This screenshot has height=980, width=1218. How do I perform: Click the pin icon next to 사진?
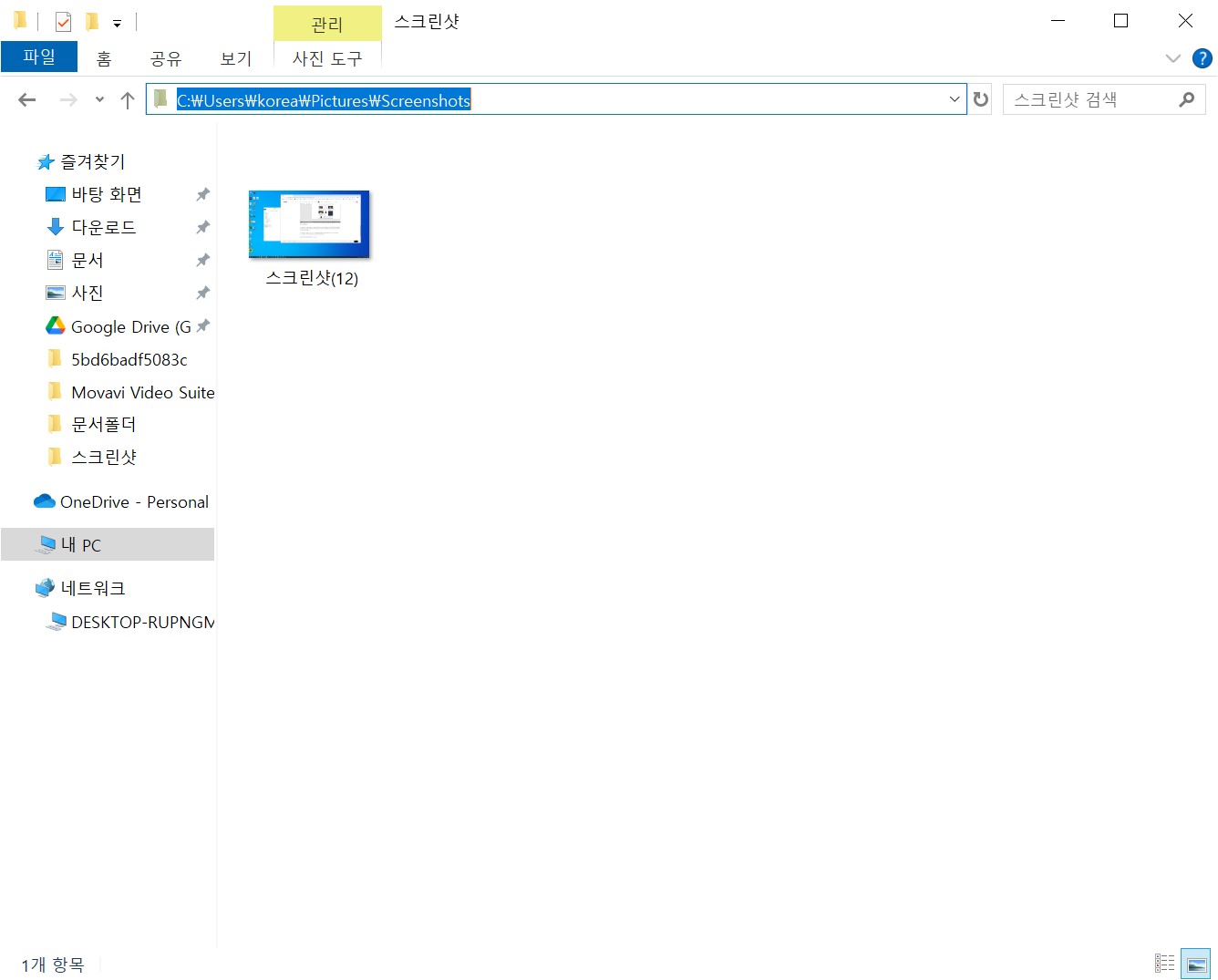tap(202, 293)
